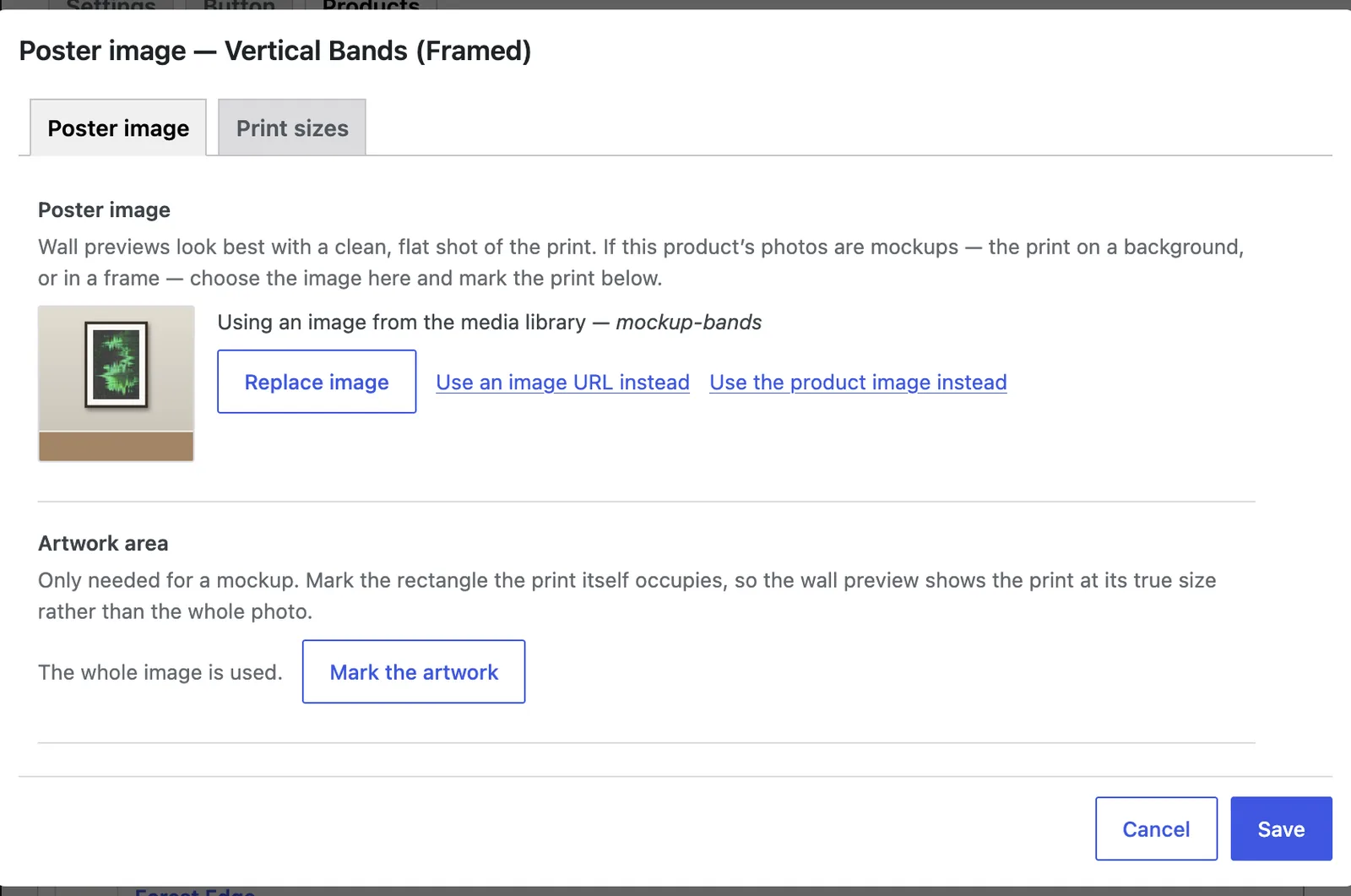The image size is (1351, 896).
Task: Cancel the poster image dialog
Action: pyautogui.click(x=1156, y=828)
